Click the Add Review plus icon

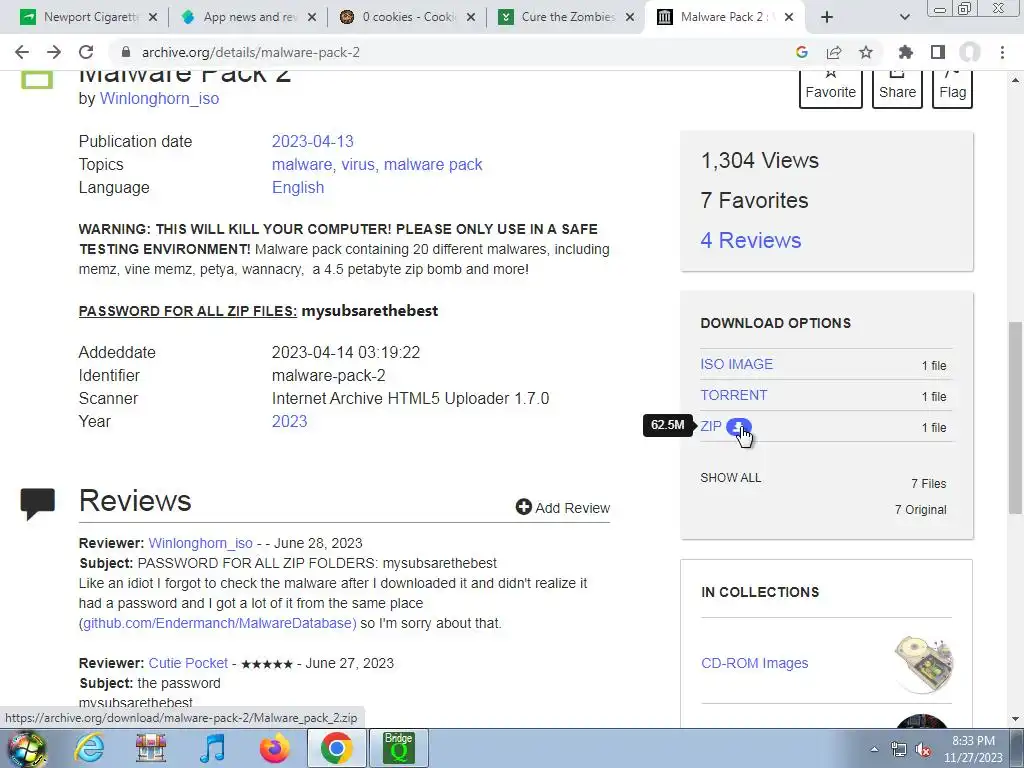[523, 507]
